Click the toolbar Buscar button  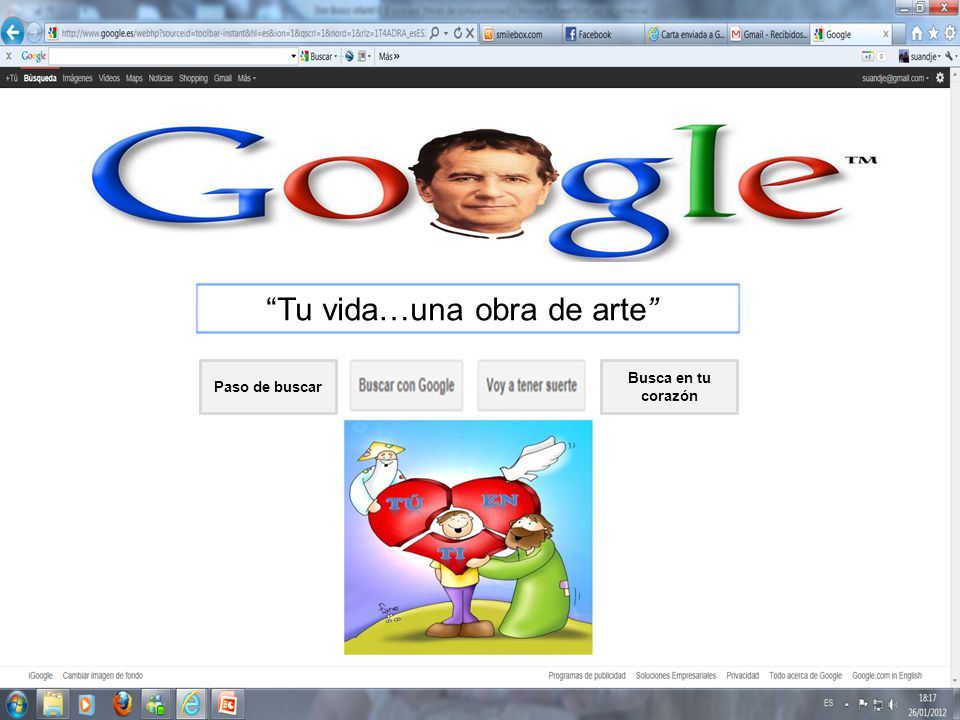(x=315, y=56)
